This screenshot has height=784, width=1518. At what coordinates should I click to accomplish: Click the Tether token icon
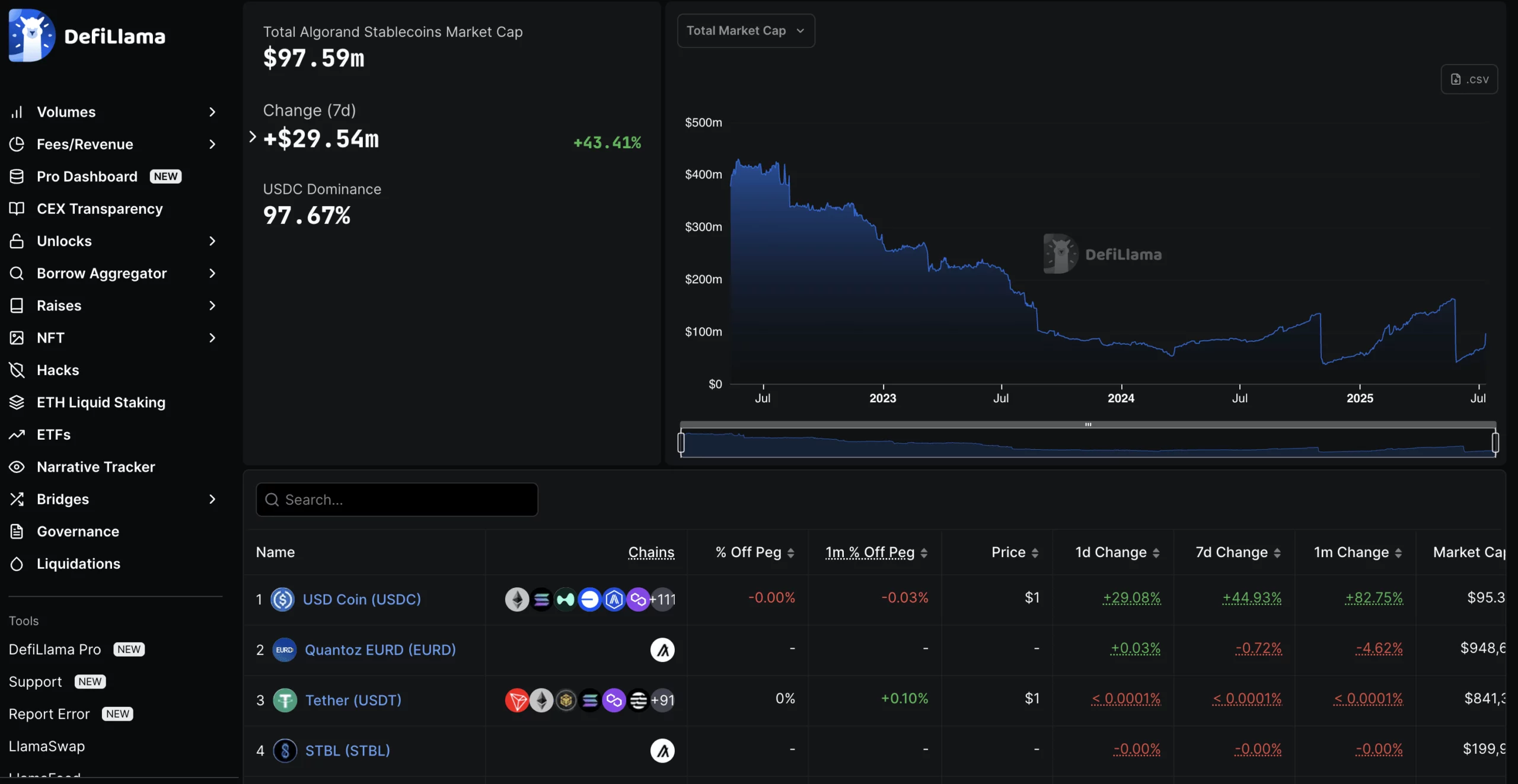tap(285, 700)
